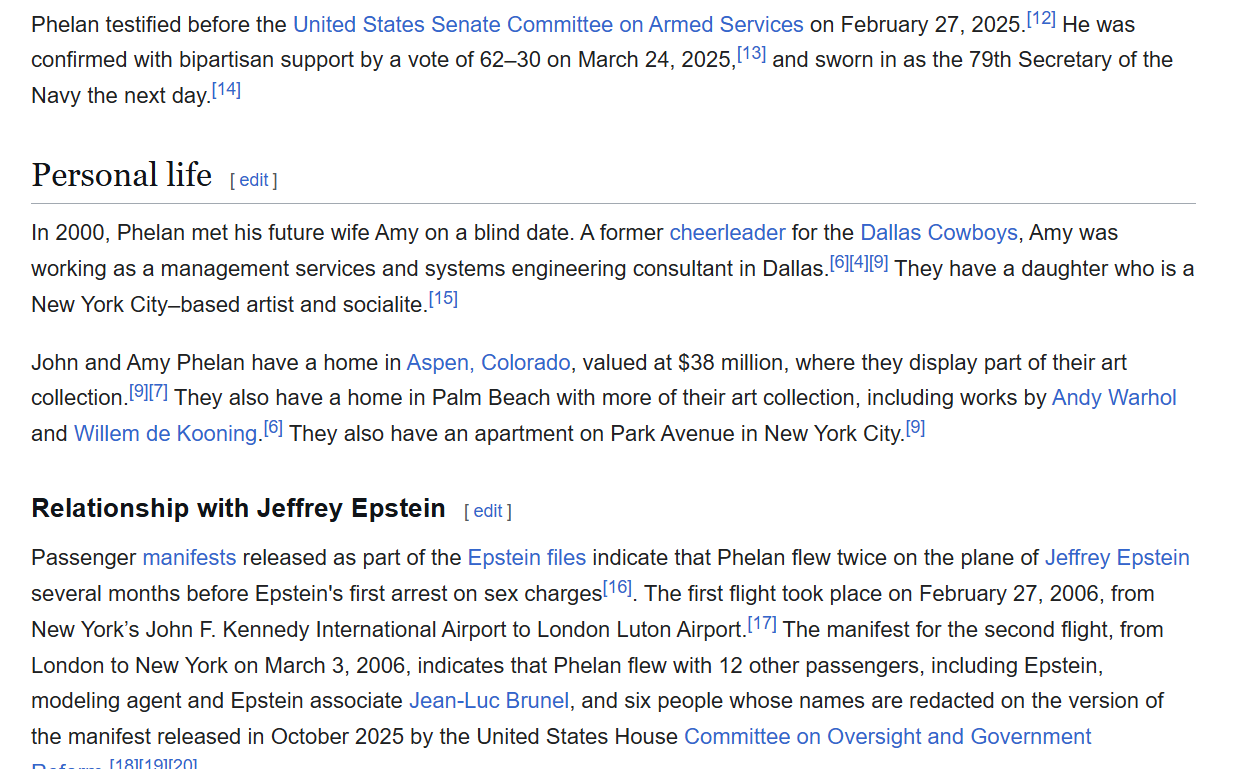Click the text '79th Secretary of the'
Screen dimensions: 1249x769
[1070, 60]
